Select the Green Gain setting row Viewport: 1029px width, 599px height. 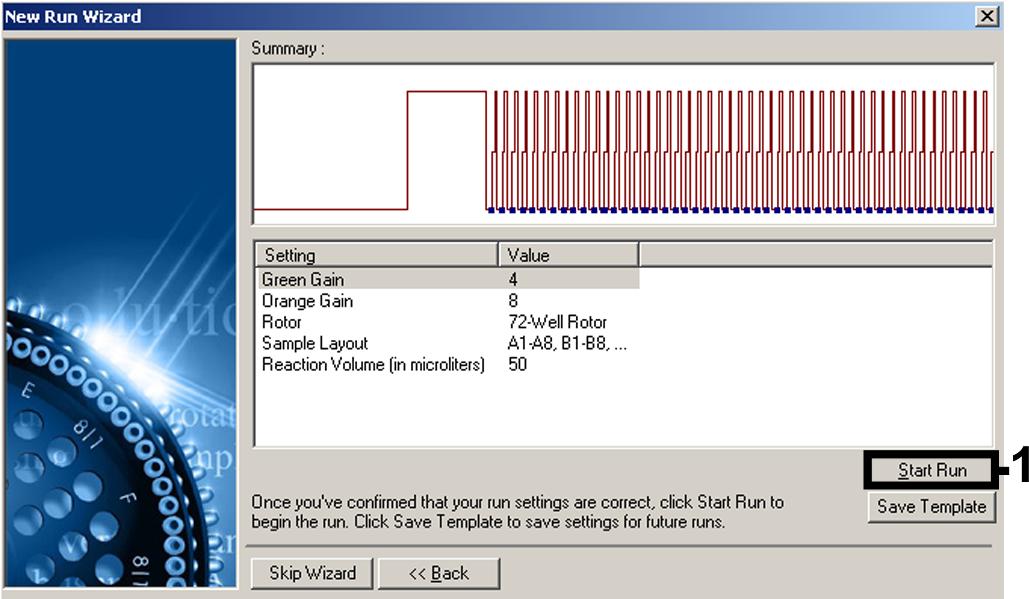point(448,279)
